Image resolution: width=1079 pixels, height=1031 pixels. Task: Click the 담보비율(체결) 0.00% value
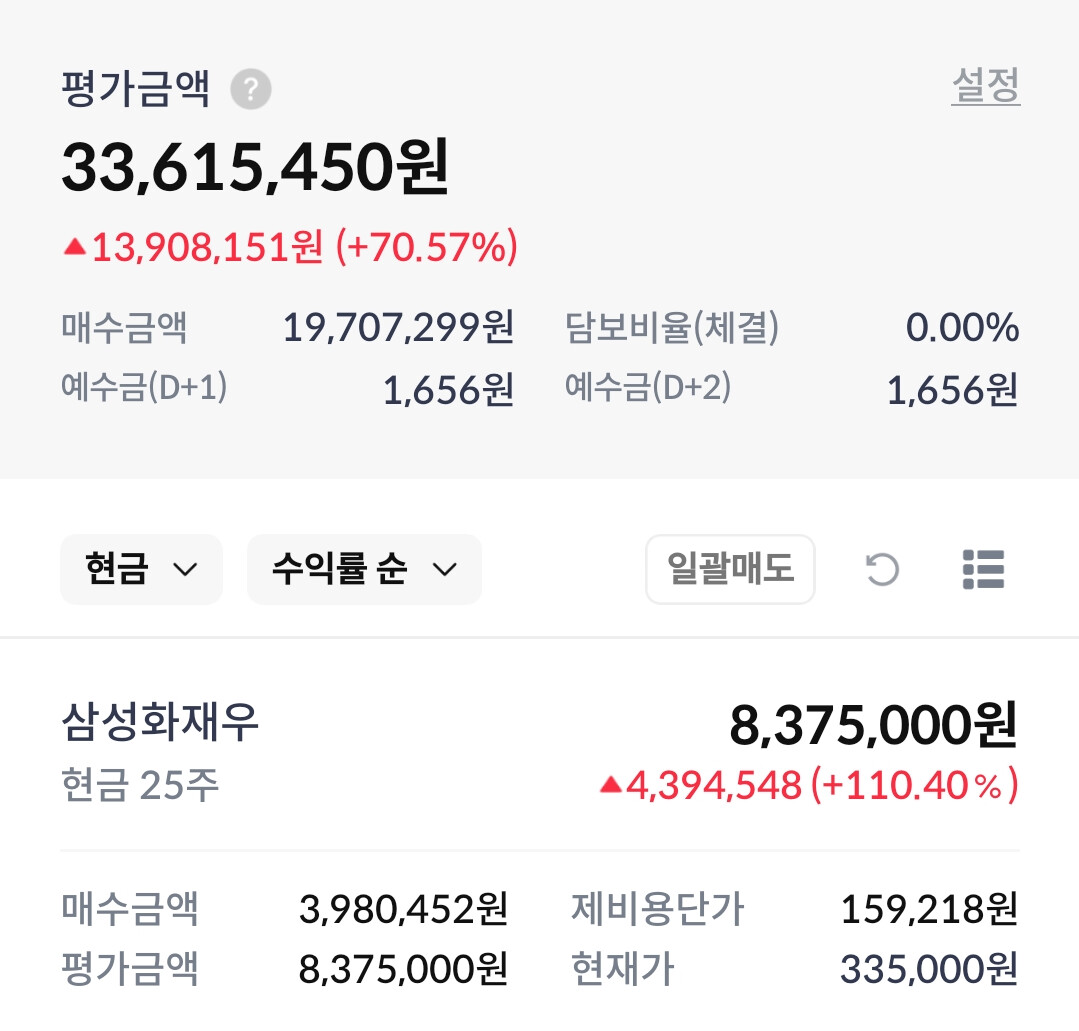tap(962, 328)
